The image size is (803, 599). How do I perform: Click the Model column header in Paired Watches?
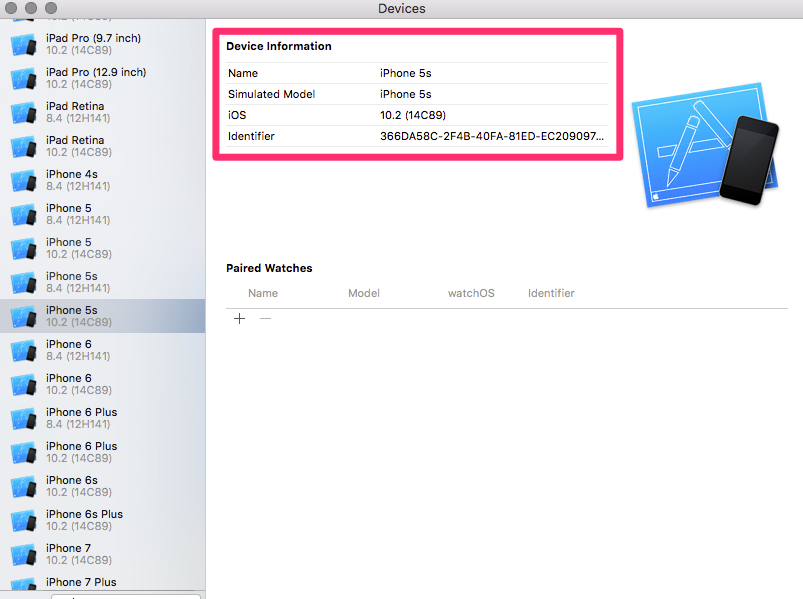[364, 293]
